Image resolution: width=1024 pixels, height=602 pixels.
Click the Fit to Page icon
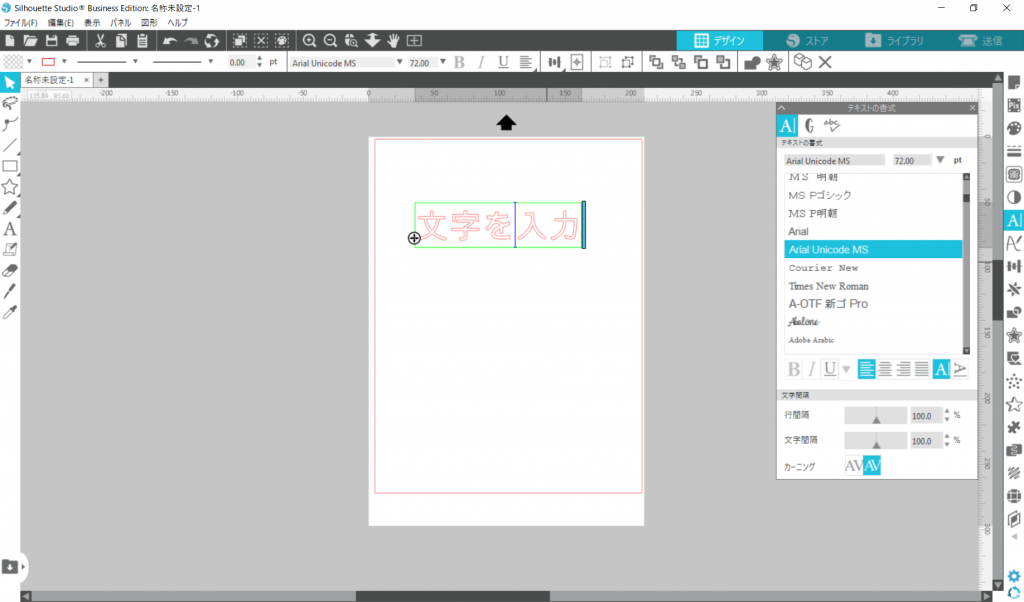414,40
